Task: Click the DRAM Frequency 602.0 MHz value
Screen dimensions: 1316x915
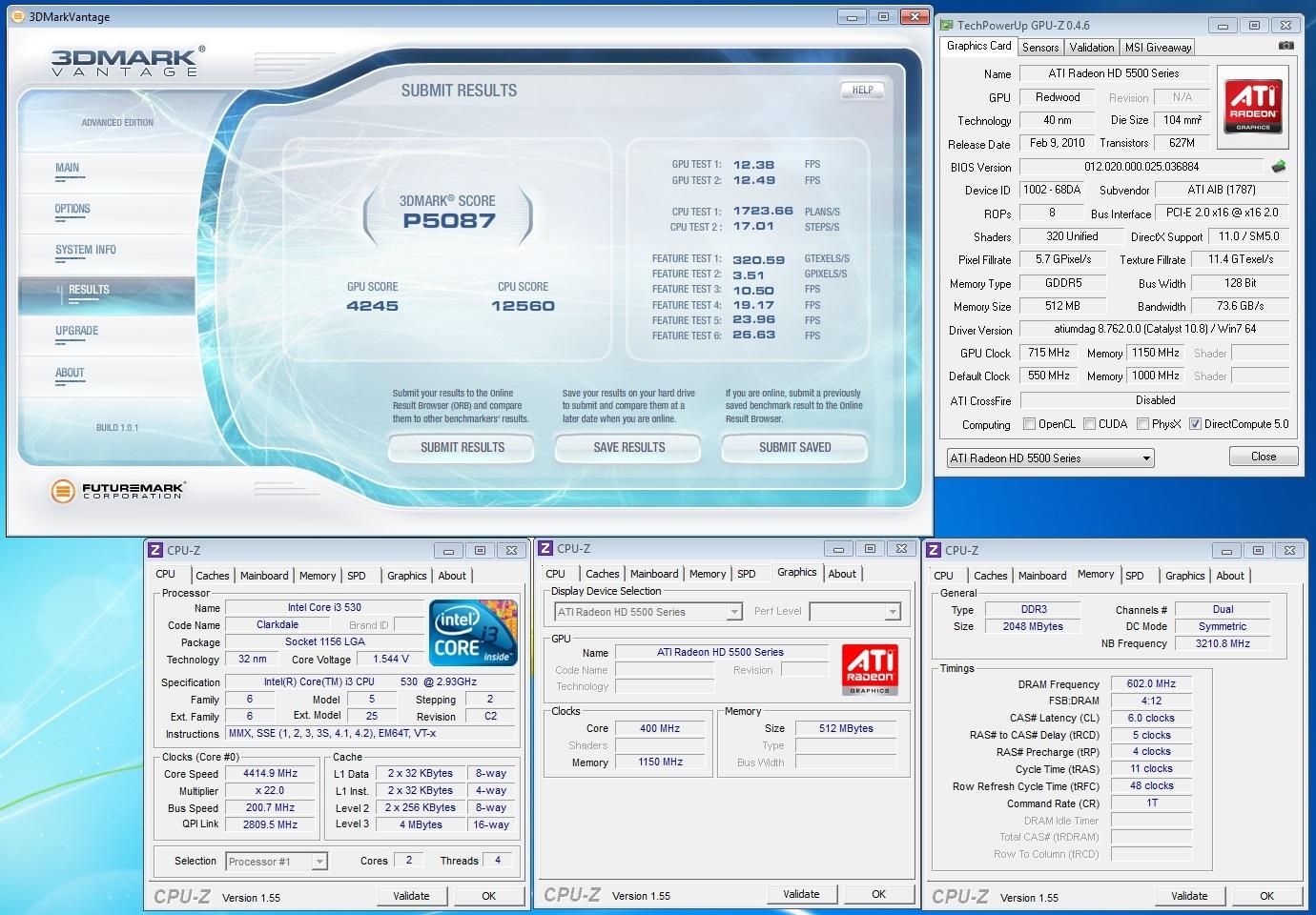Action: coord(1151,683)
